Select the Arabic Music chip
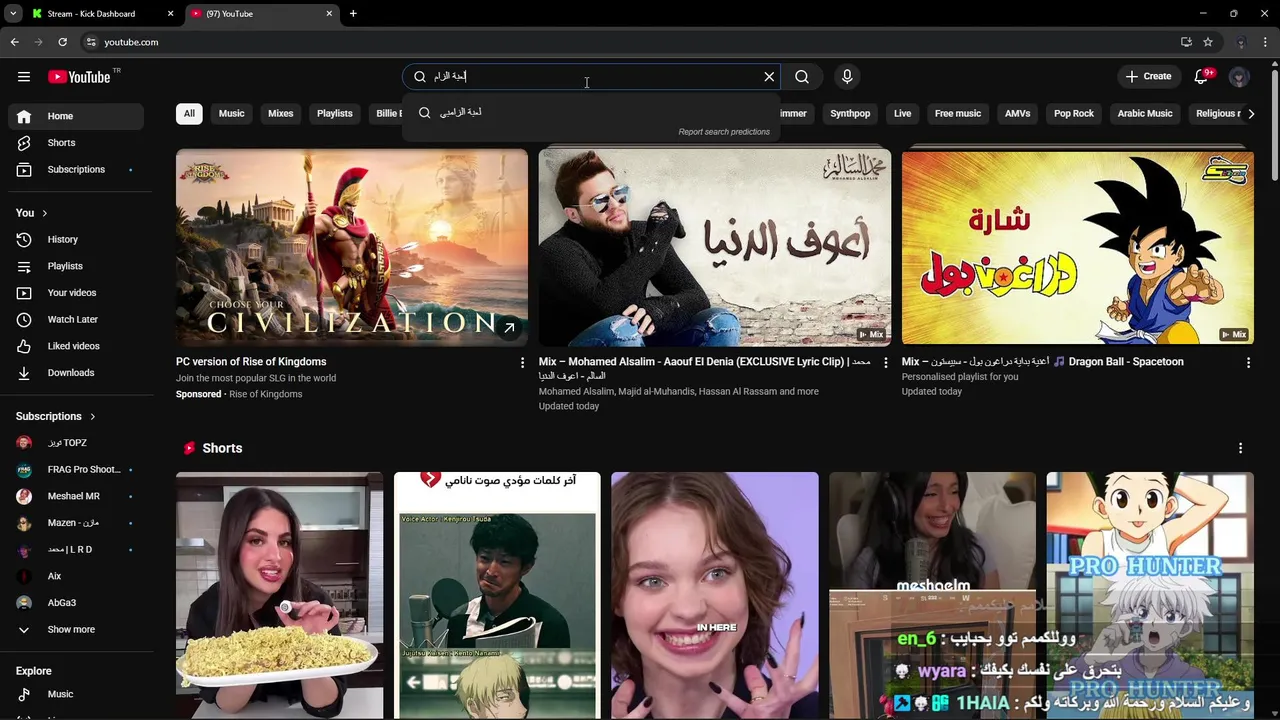The height and width of the screenshot is (720, 1280). pos(1145,114)
